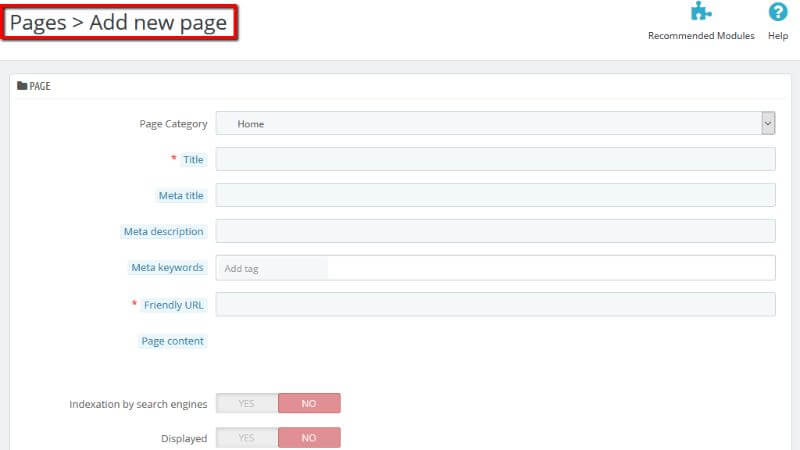The width and height of the screenshot is (800, 450).
Task: Focus the Meta description input field
Action: (495, 231)
